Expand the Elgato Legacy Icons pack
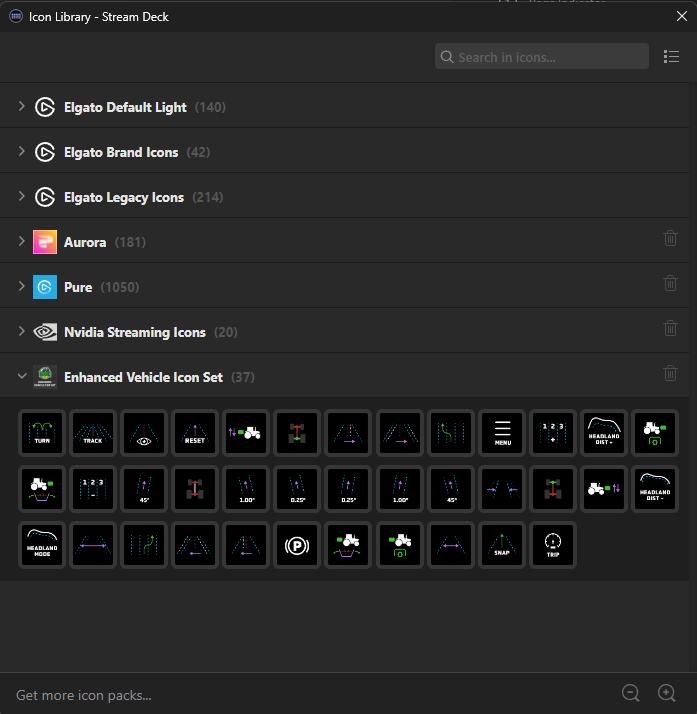697x714 pixels. pos(21,197)
